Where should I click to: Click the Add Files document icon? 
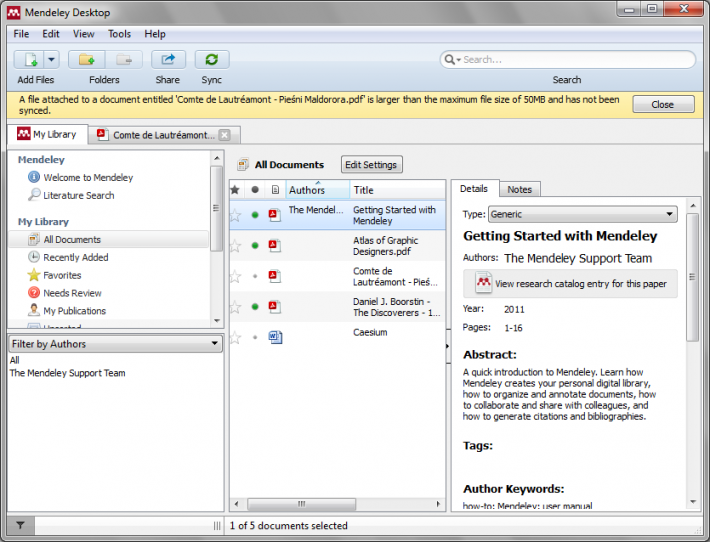tap(30, 59)
